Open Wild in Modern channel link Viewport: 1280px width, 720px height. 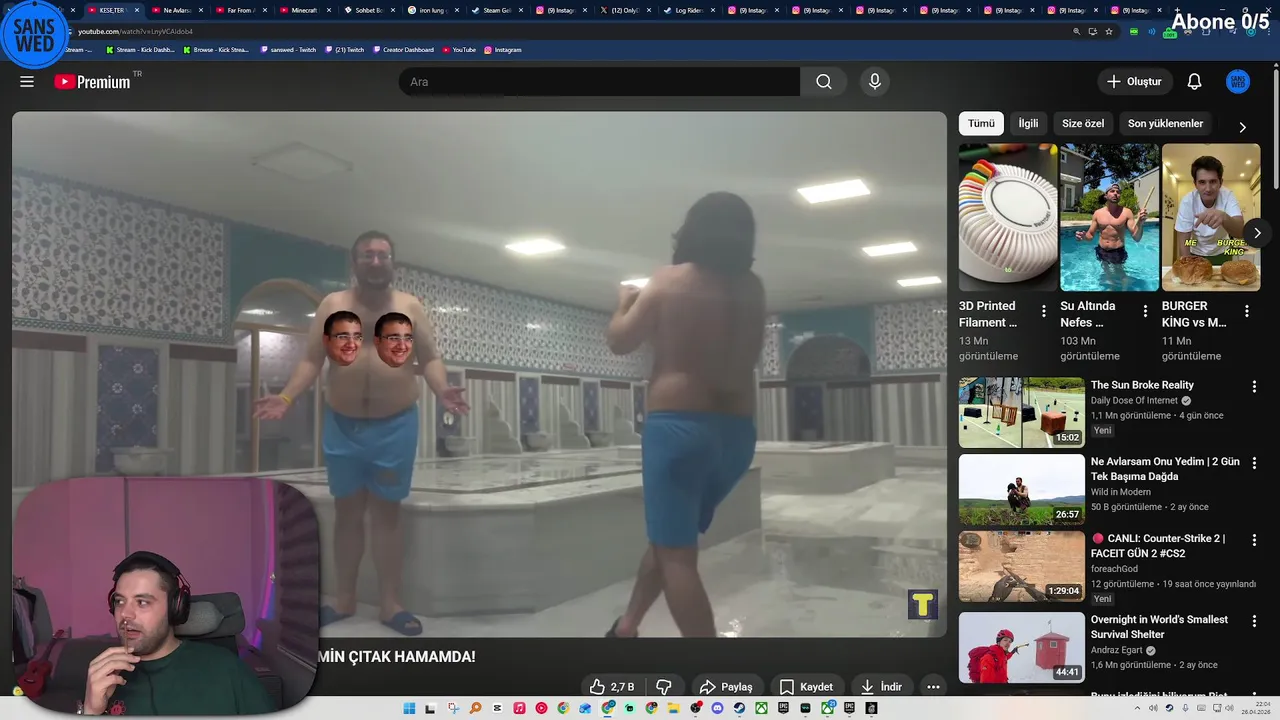tap(1121, 492)
